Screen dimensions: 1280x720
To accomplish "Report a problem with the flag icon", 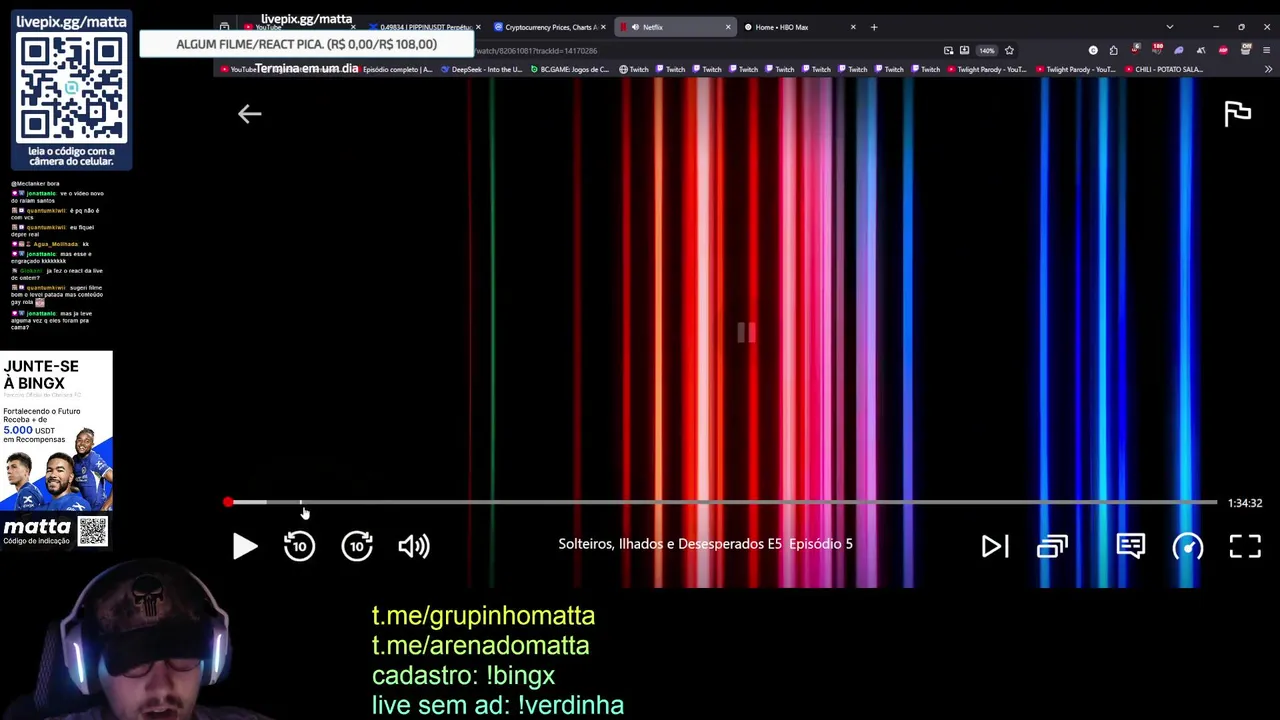I will click(1238, 114).
